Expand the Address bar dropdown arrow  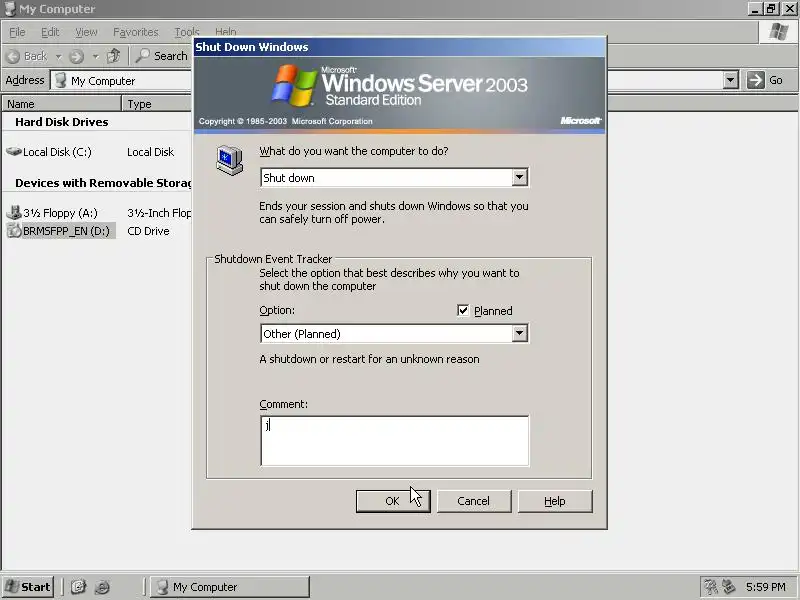coord(731,80)
